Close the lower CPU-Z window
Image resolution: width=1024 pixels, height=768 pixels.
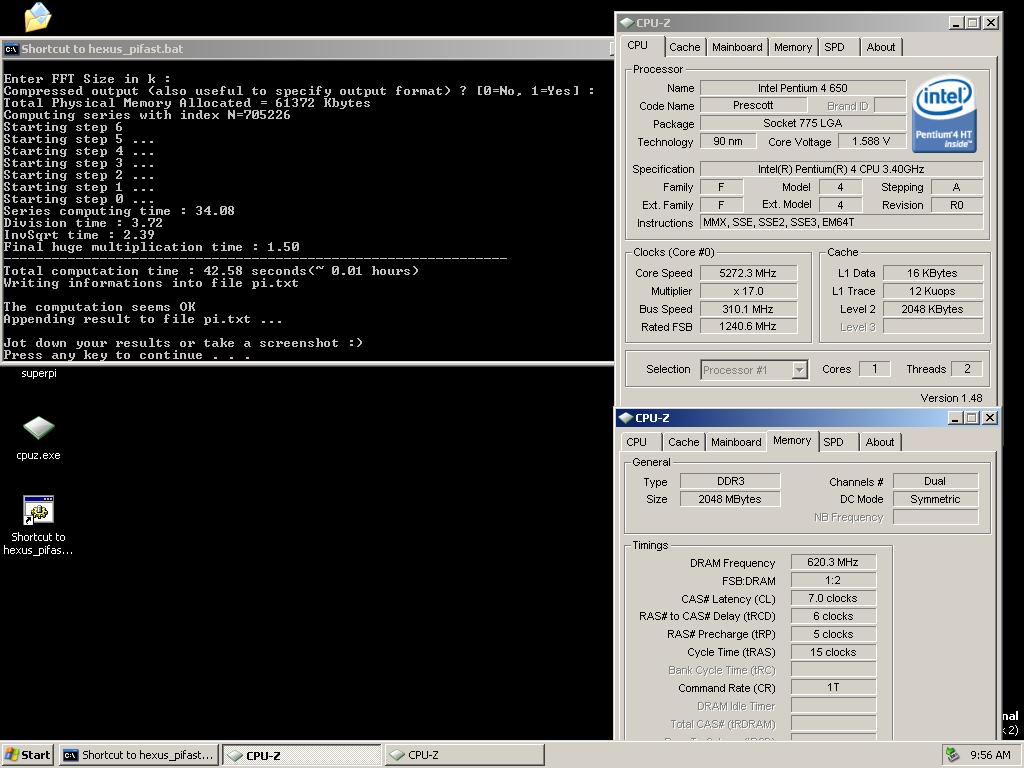coord(990,418)
